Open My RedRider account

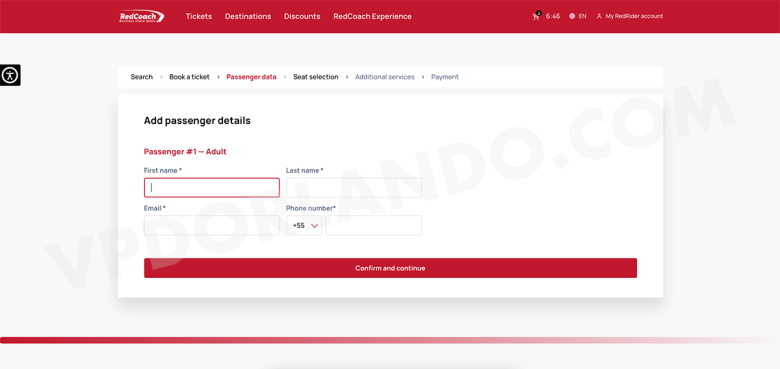(634, 16)
